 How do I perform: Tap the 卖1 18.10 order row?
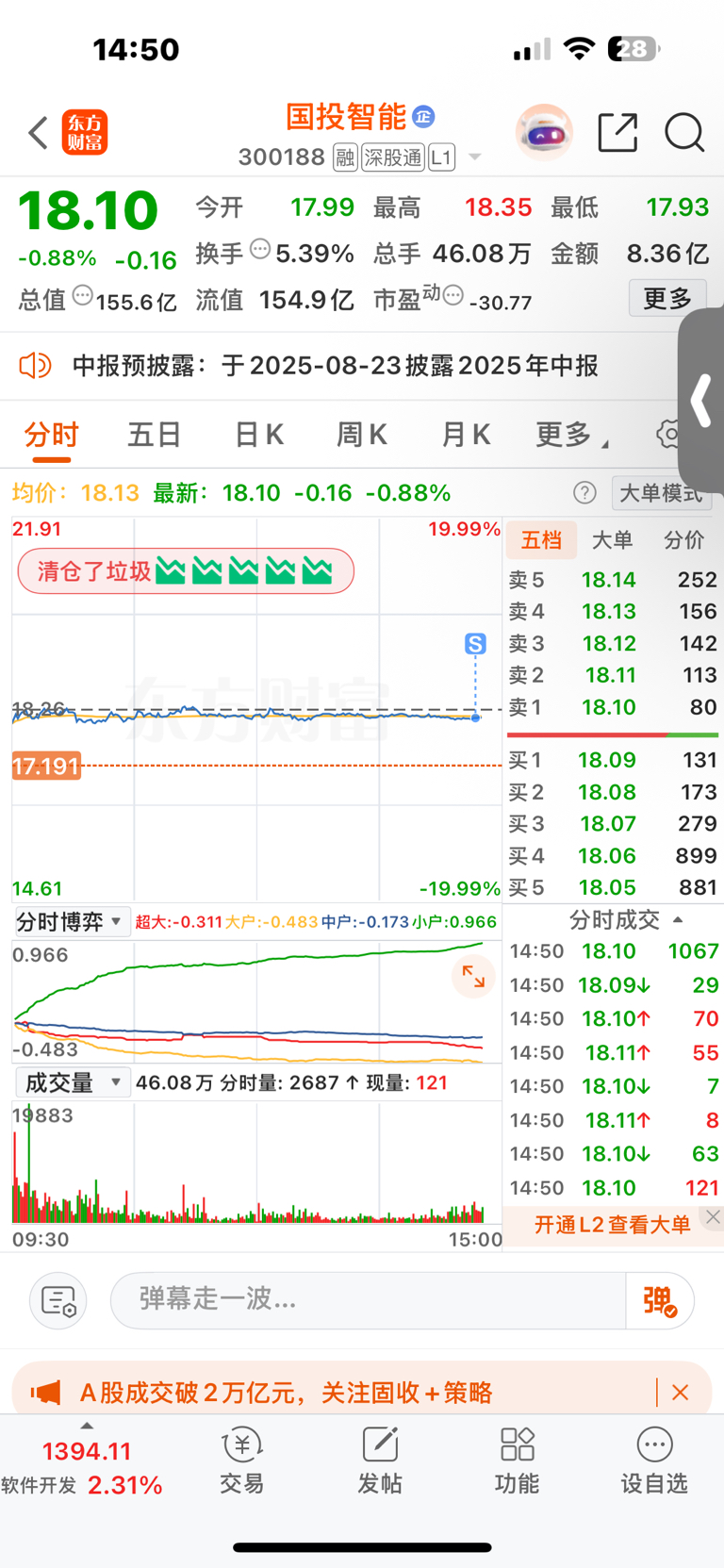613,707
